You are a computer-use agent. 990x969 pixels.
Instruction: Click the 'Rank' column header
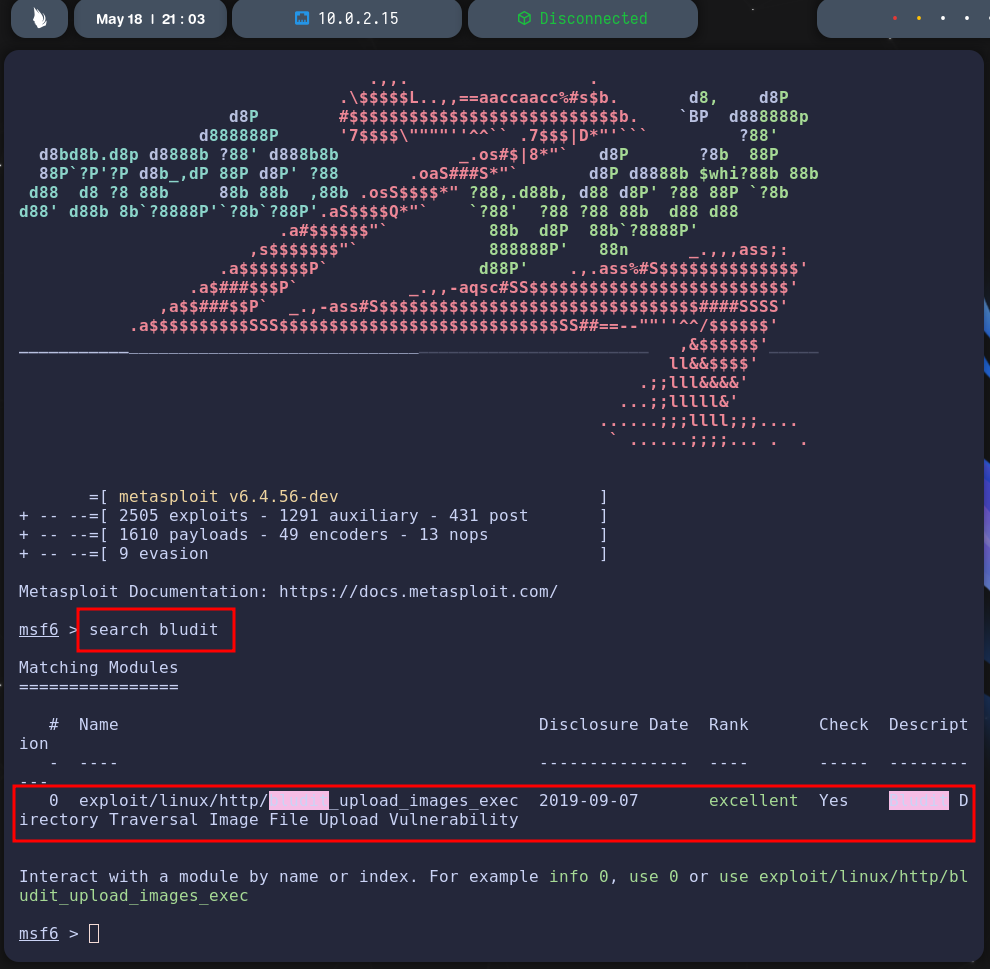pos(728,724)
